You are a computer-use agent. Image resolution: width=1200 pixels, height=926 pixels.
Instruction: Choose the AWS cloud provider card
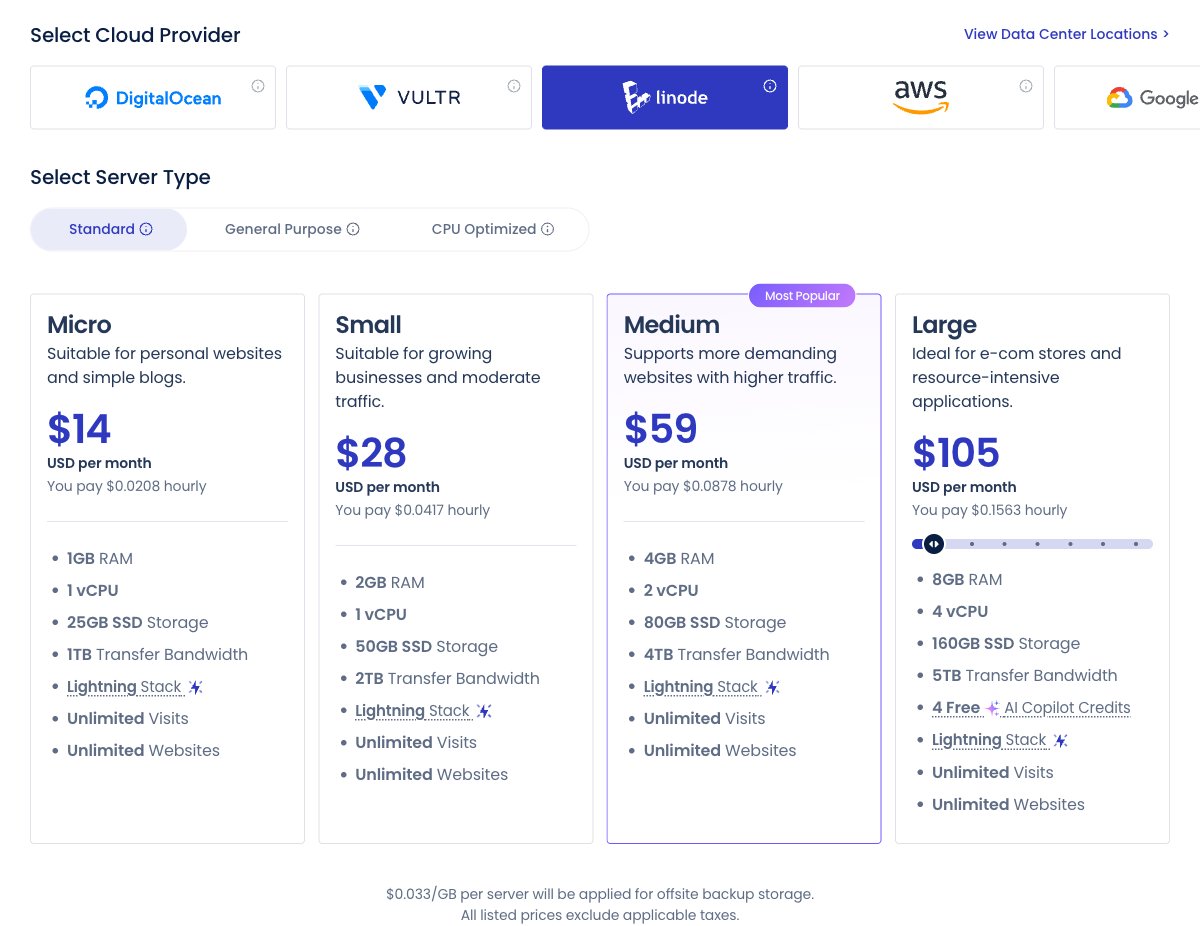[x=921, y=98]
